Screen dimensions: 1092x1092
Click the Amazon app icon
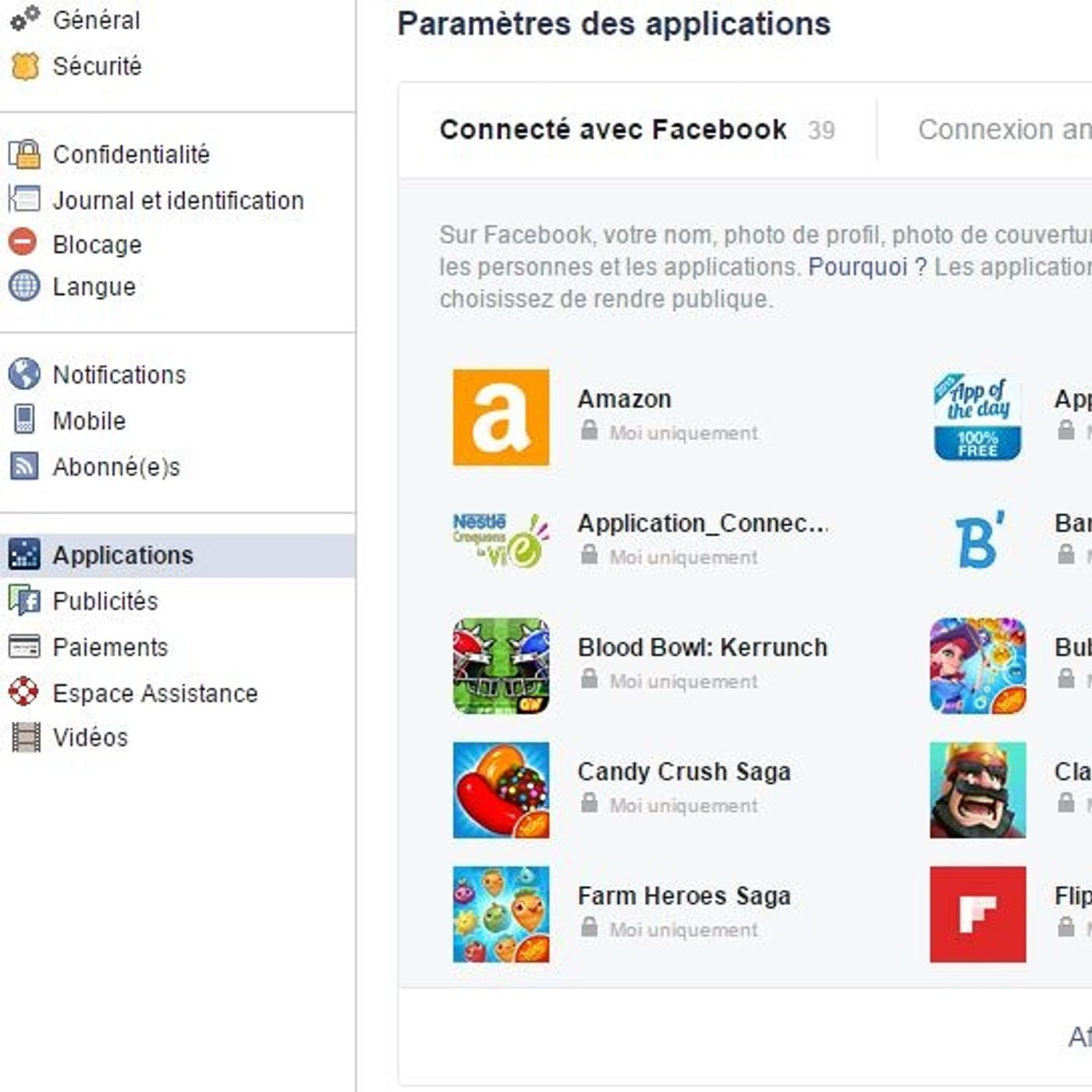coord(501,416)
